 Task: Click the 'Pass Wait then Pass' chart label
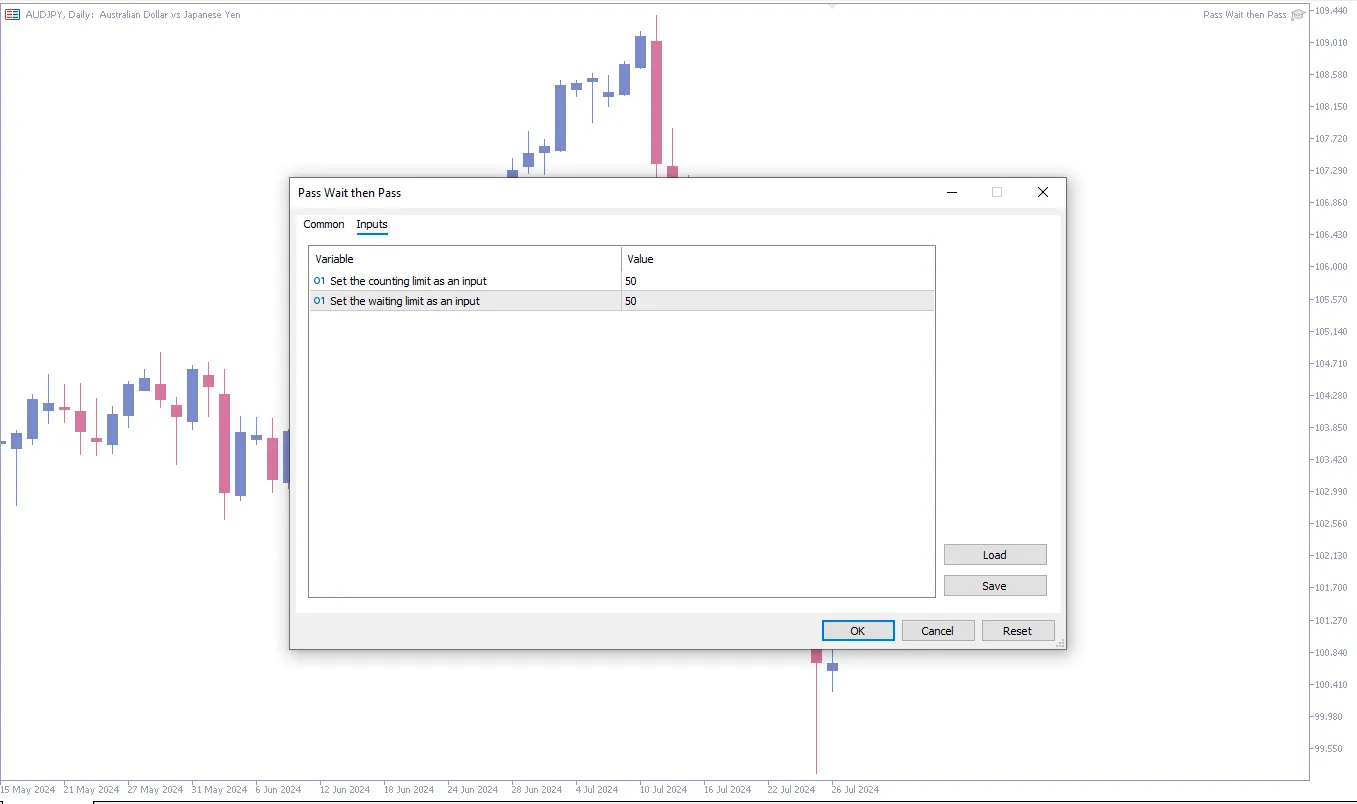click(1244, 15)
